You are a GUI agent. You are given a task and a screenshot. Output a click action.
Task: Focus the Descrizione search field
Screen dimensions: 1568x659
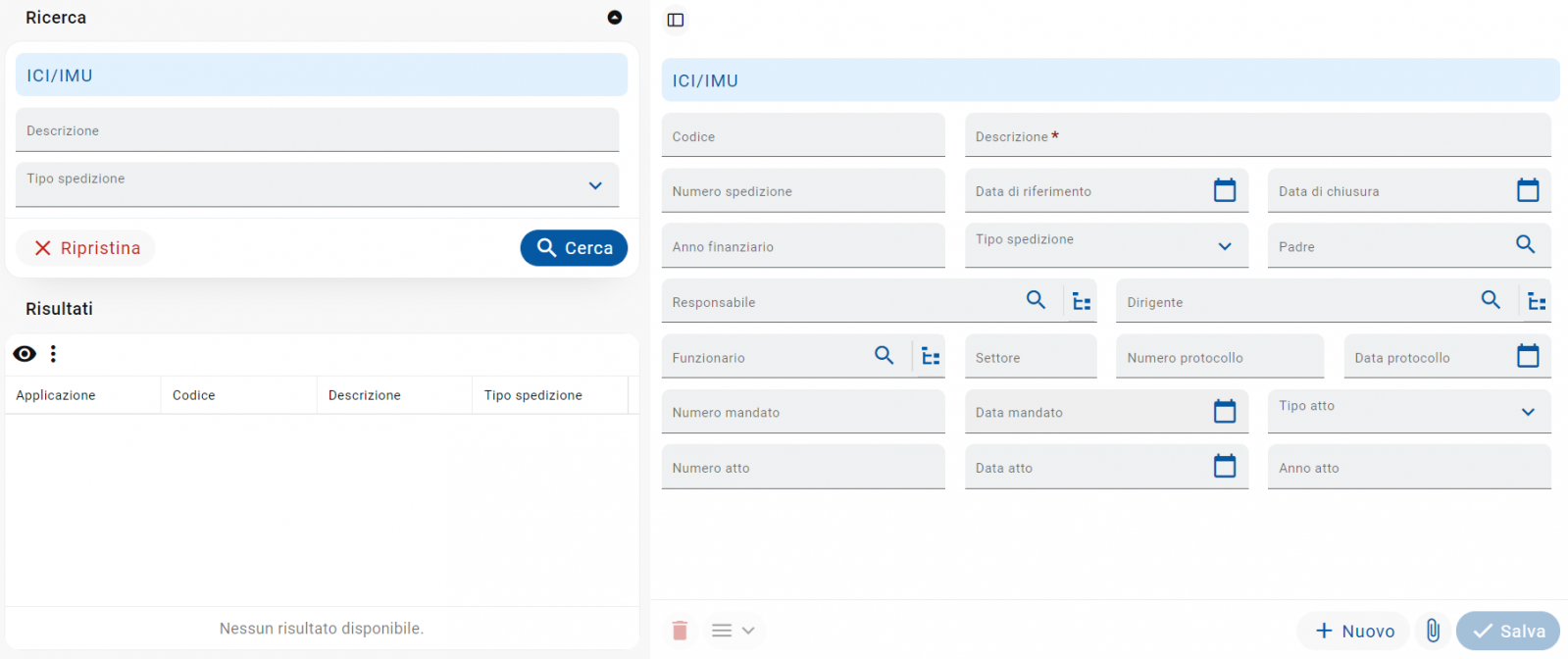pos(317,130)
